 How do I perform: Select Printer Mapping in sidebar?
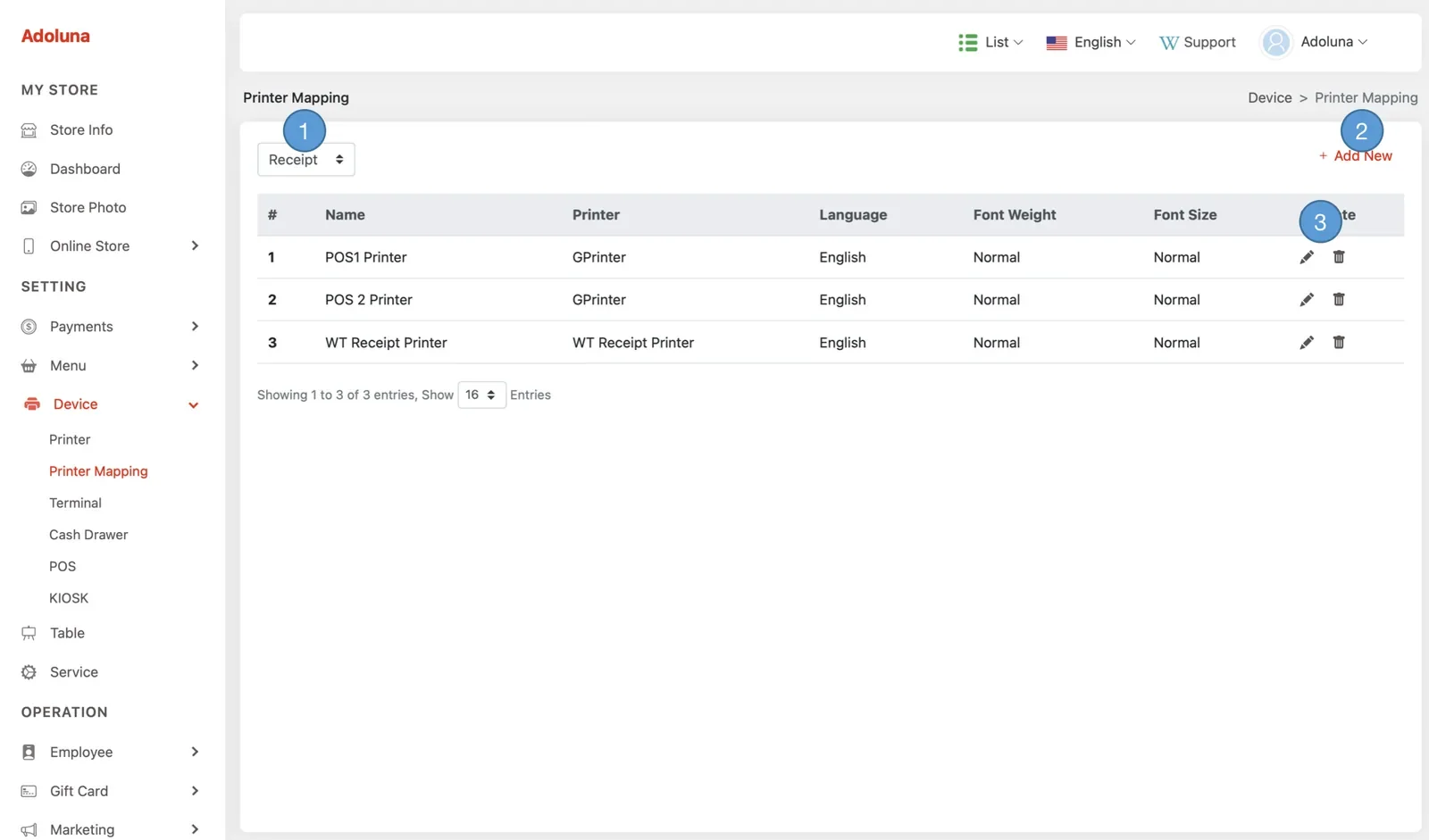[98, 471]
